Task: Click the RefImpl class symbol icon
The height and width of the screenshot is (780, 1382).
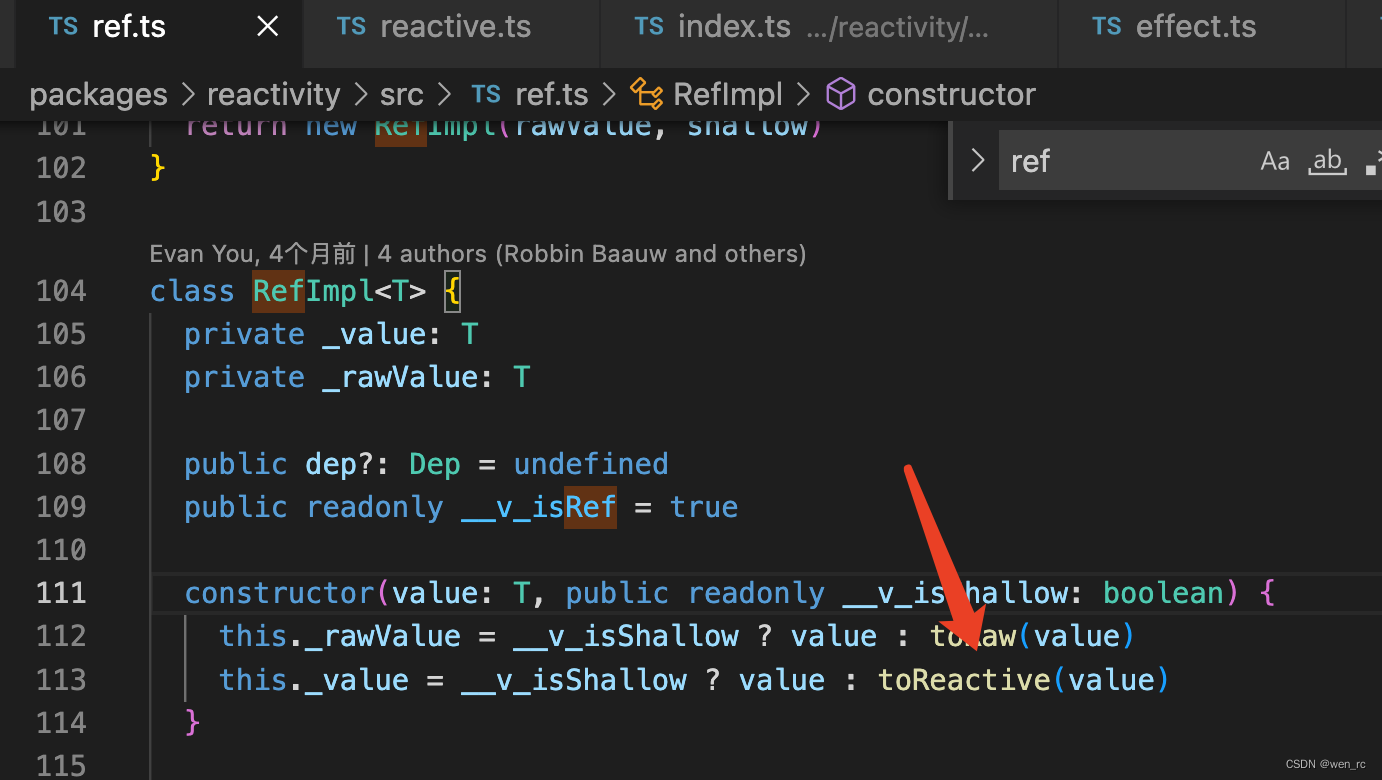Action: click(646, 94)
